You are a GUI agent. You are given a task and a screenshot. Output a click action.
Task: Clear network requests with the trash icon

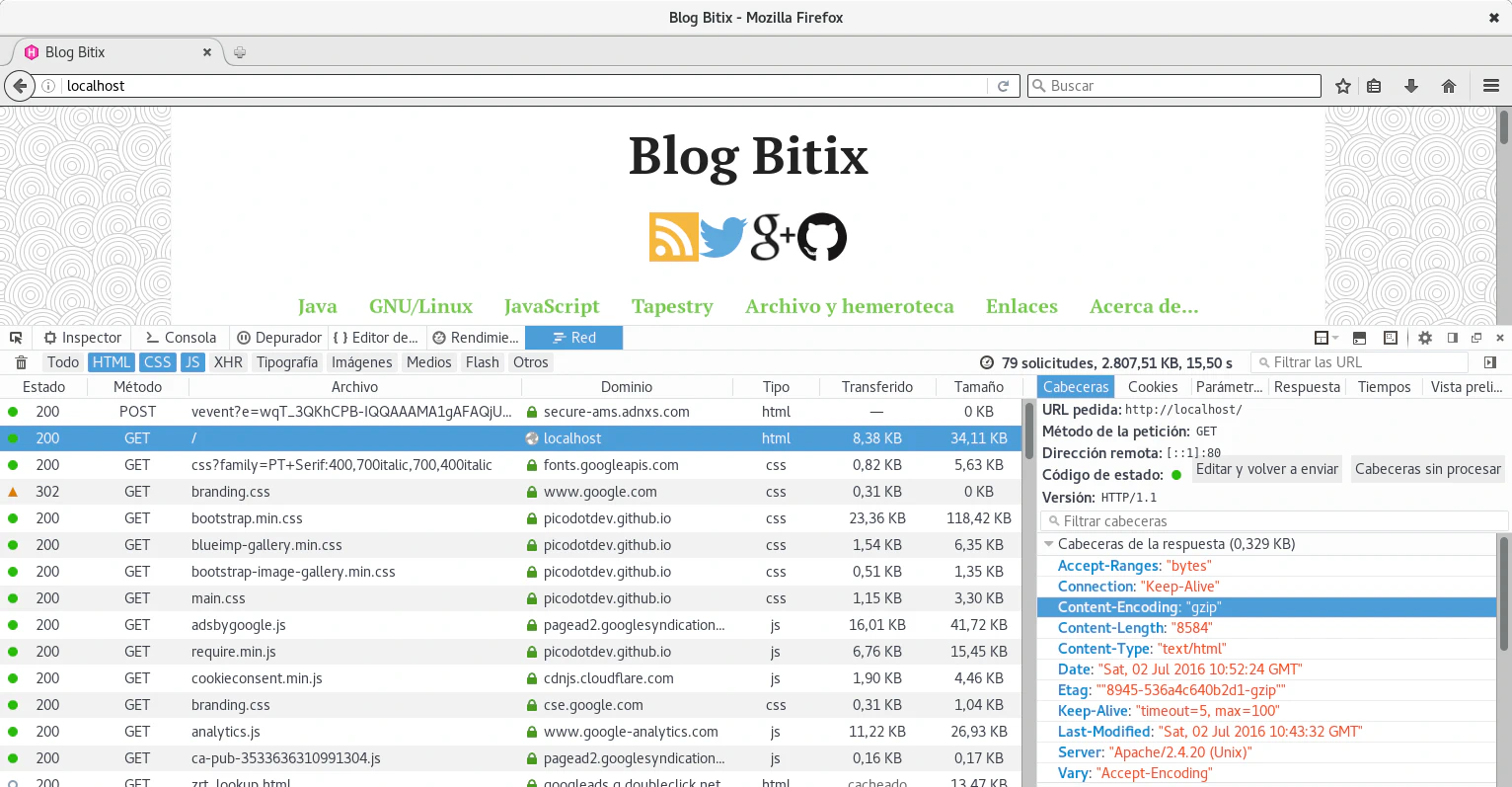21,362
